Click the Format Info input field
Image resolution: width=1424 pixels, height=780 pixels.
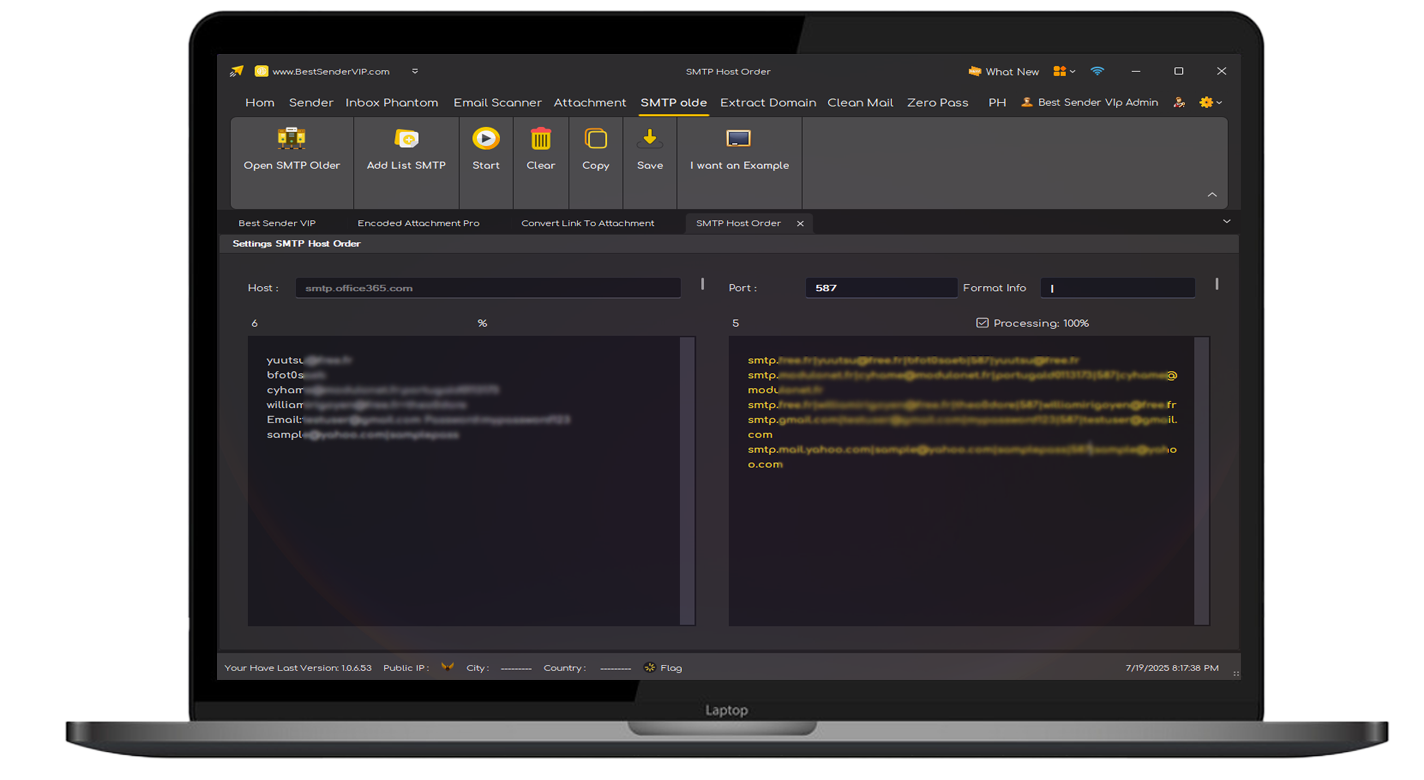pos(1117,288)
